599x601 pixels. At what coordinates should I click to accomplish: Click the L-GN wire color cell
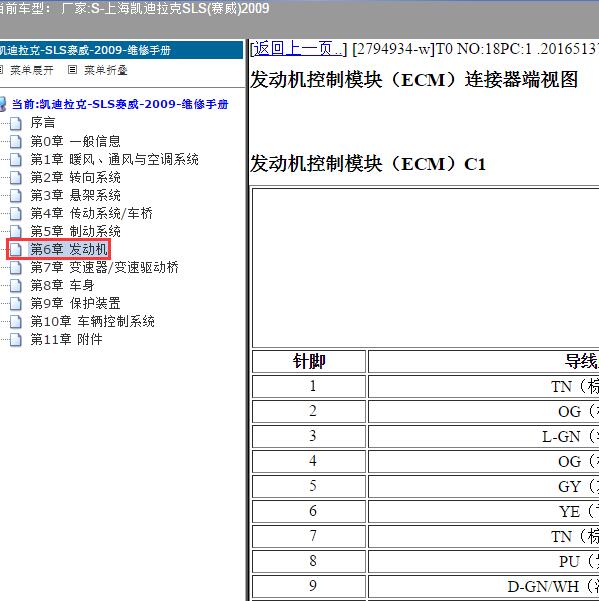[x=483, y=436]
